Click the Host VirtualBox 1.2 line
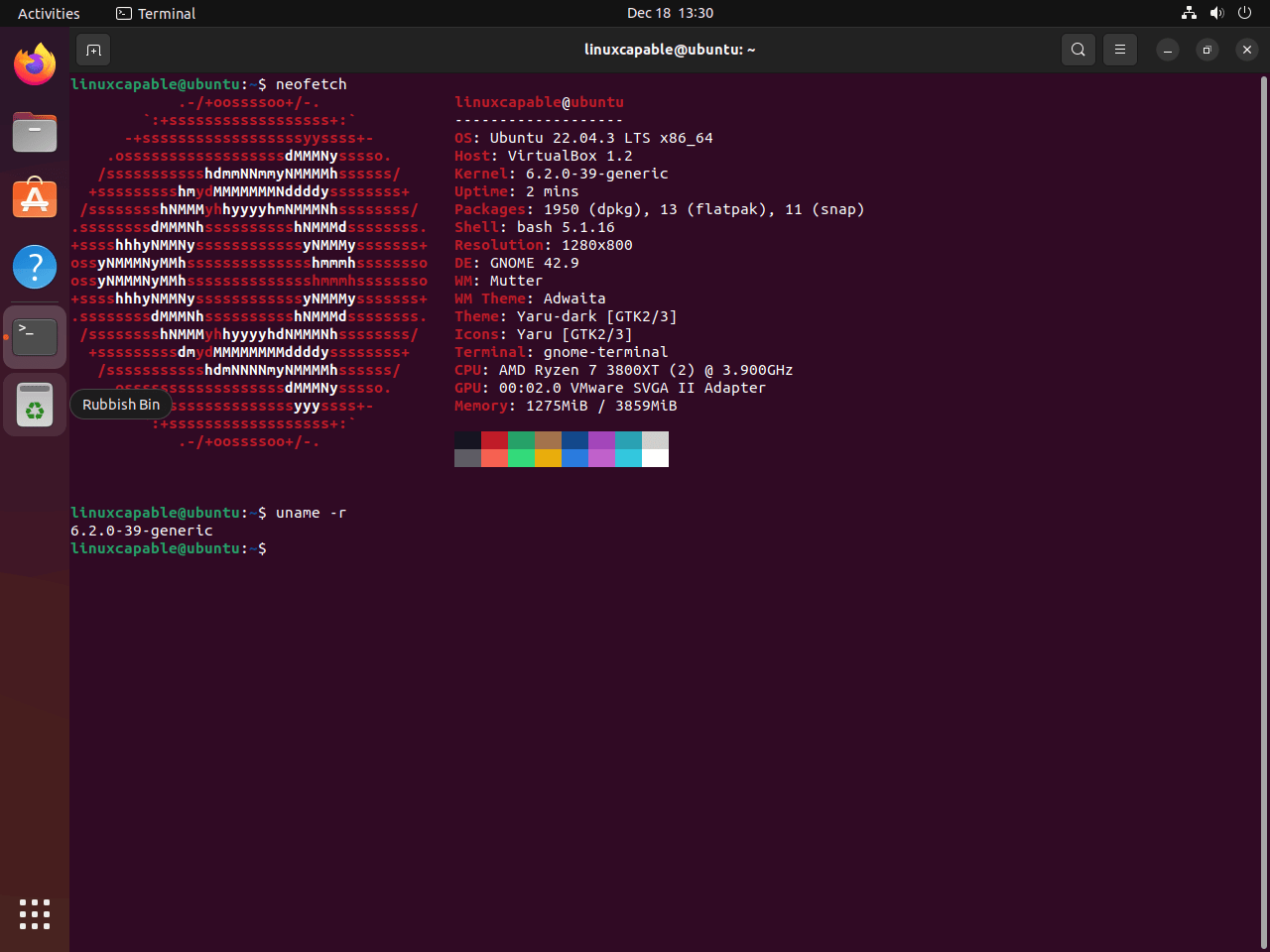1270x952 pixels. coord(543,156)
